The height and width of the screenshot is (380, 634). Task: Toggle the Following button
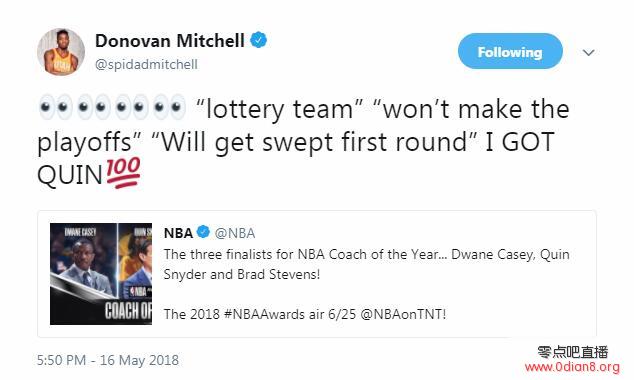pos(510,51)
